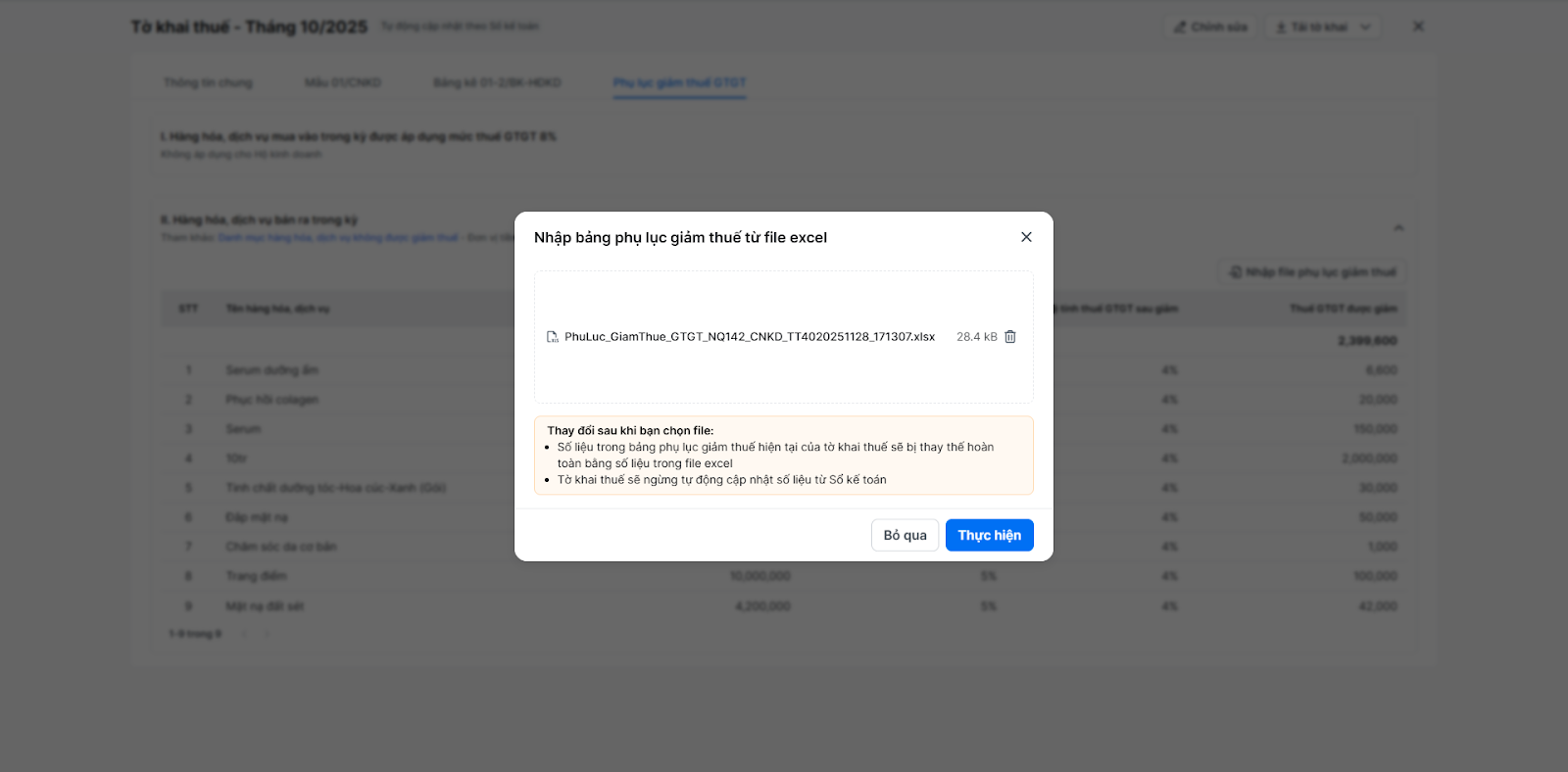The height and width of the screenshot is (772, 1568).
Task: Click the Tên hàng hóa, dịch vụ column header
Action: click(x=277, y=309)
